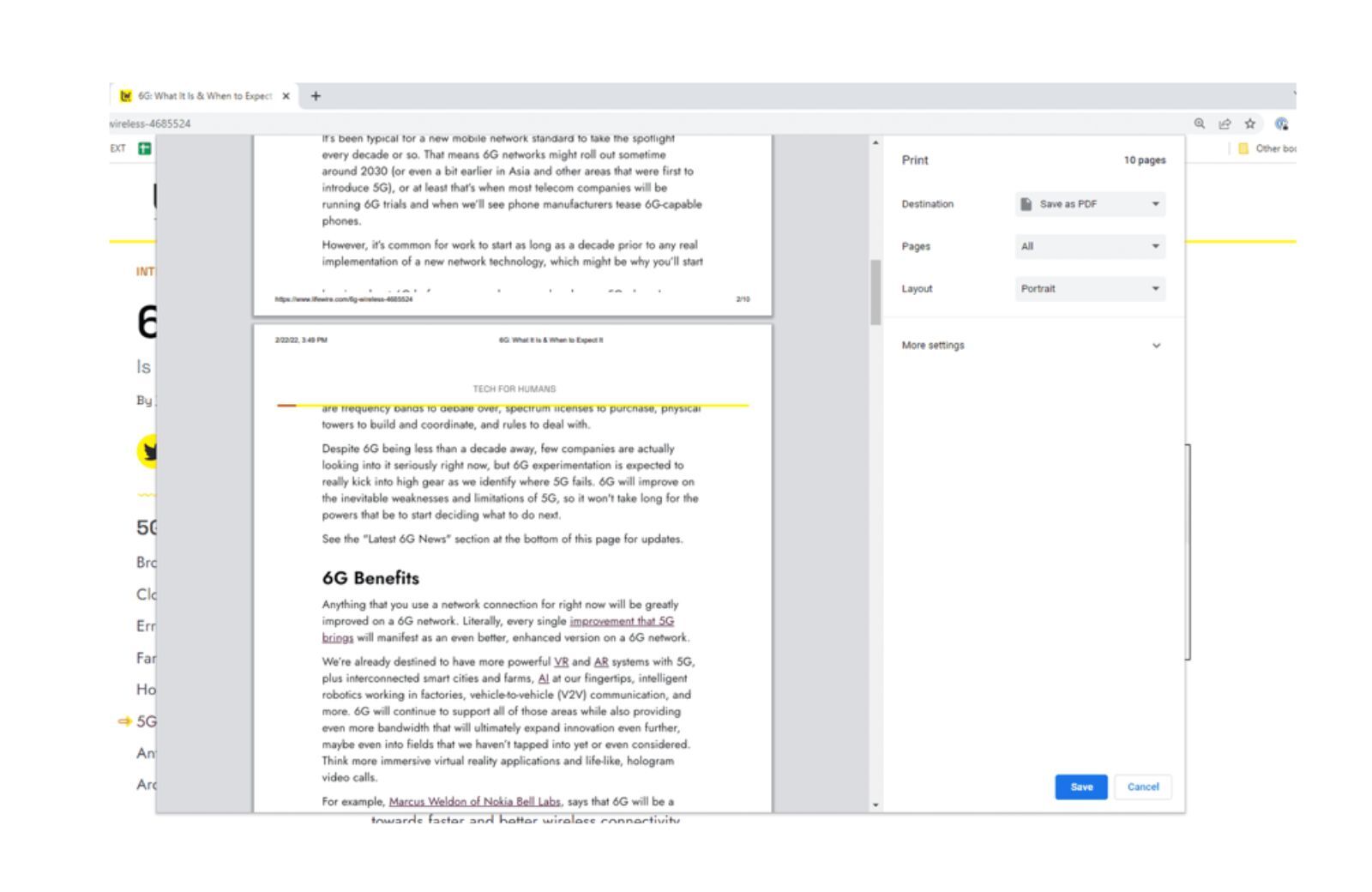Click the print preview scrollbar thumb
The width and height of the screenshot is (1372, 892).
[x=876, y=292]
